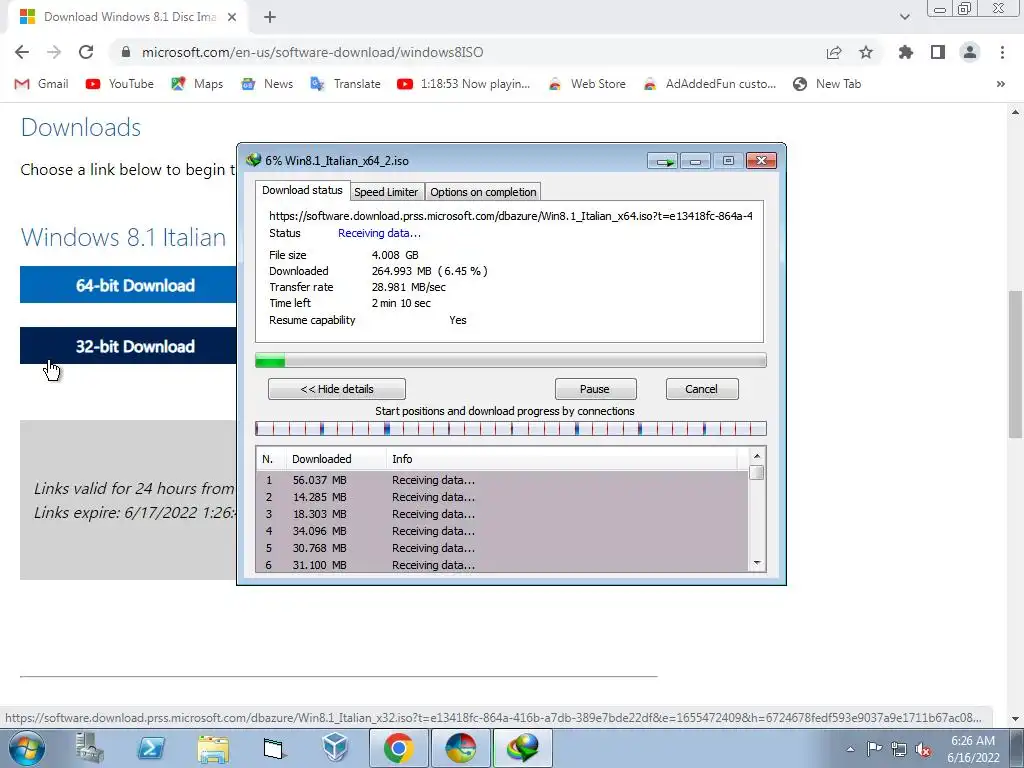
Task: Click the connections list scroll up arrow
Action: click(x=757, y=456)
